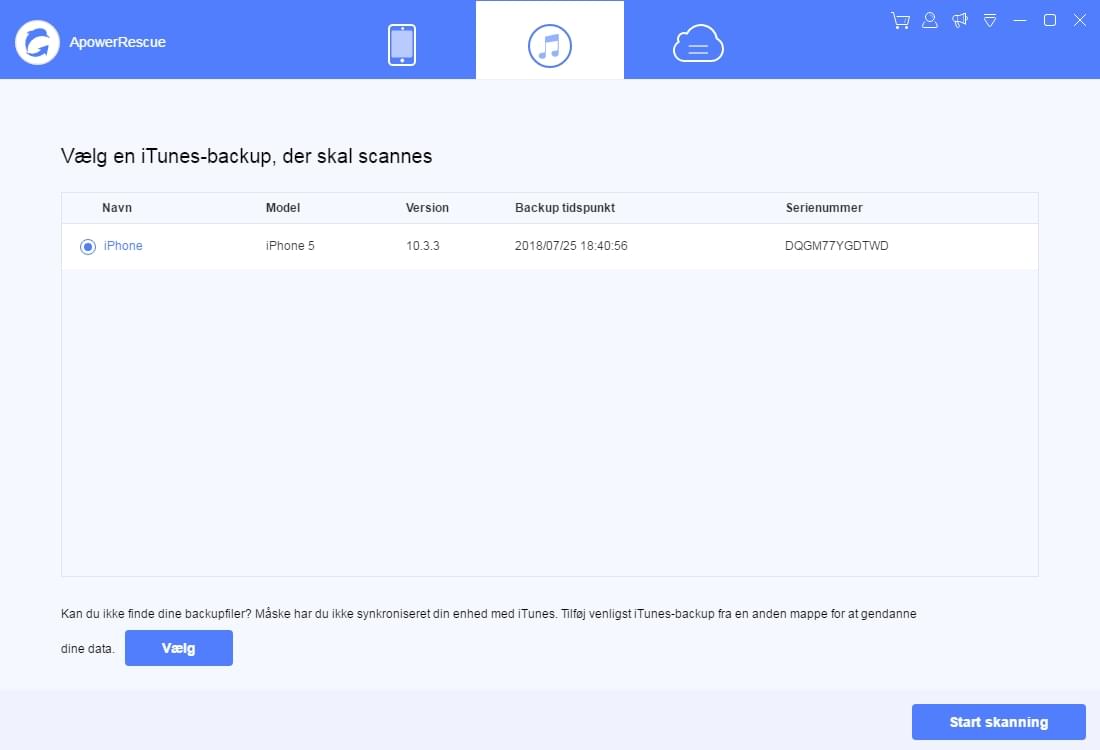1100x750 pixels.
Task: Click the iPhone name link
Action: tap(122, 245)
